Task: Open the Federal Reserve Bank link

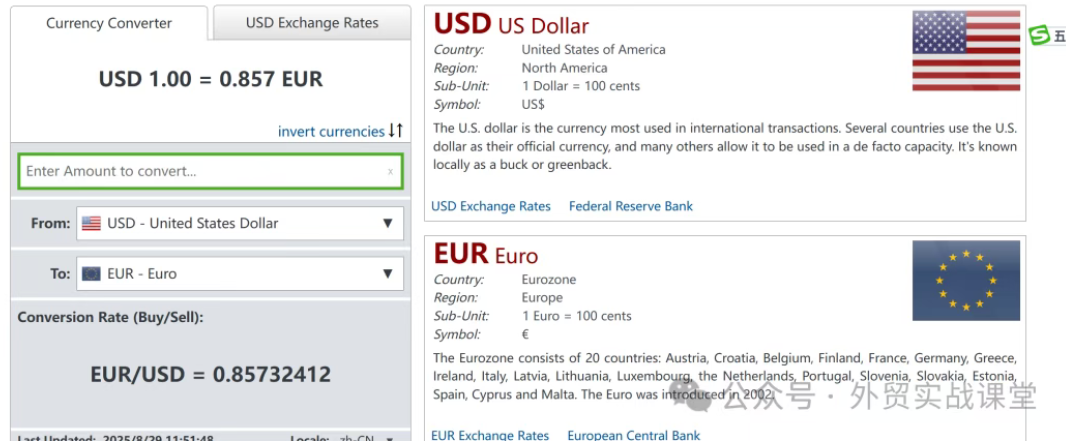Action: 630,206
